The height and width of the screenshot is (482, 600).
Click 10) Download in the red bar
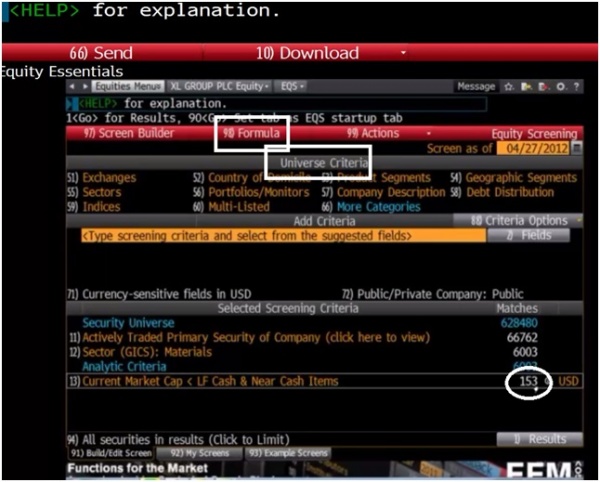tap(308, 53)
